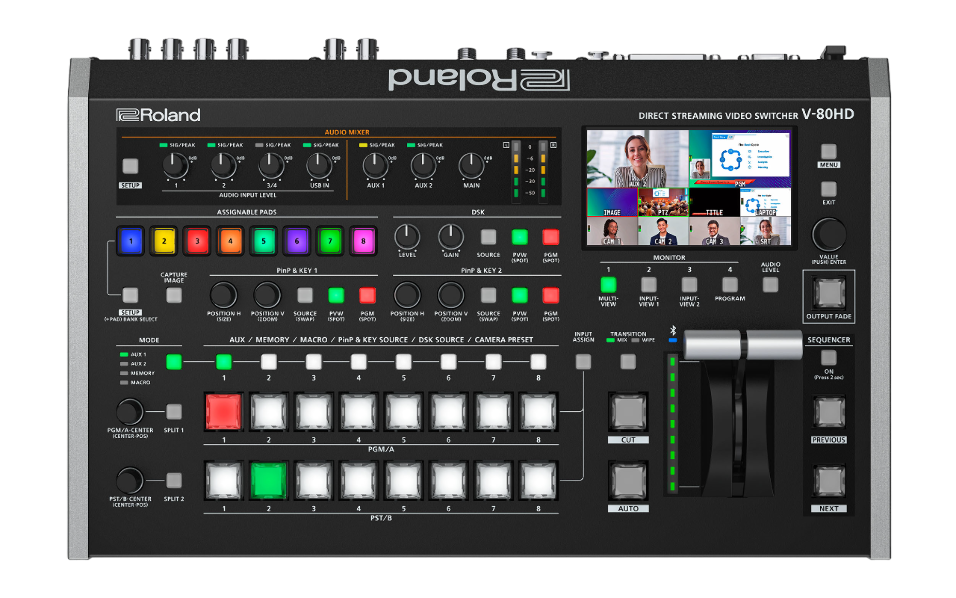The width and height of the screenshot is (956, 598).
Task: Push the green MODE select button
Action: tap(174, 362)
